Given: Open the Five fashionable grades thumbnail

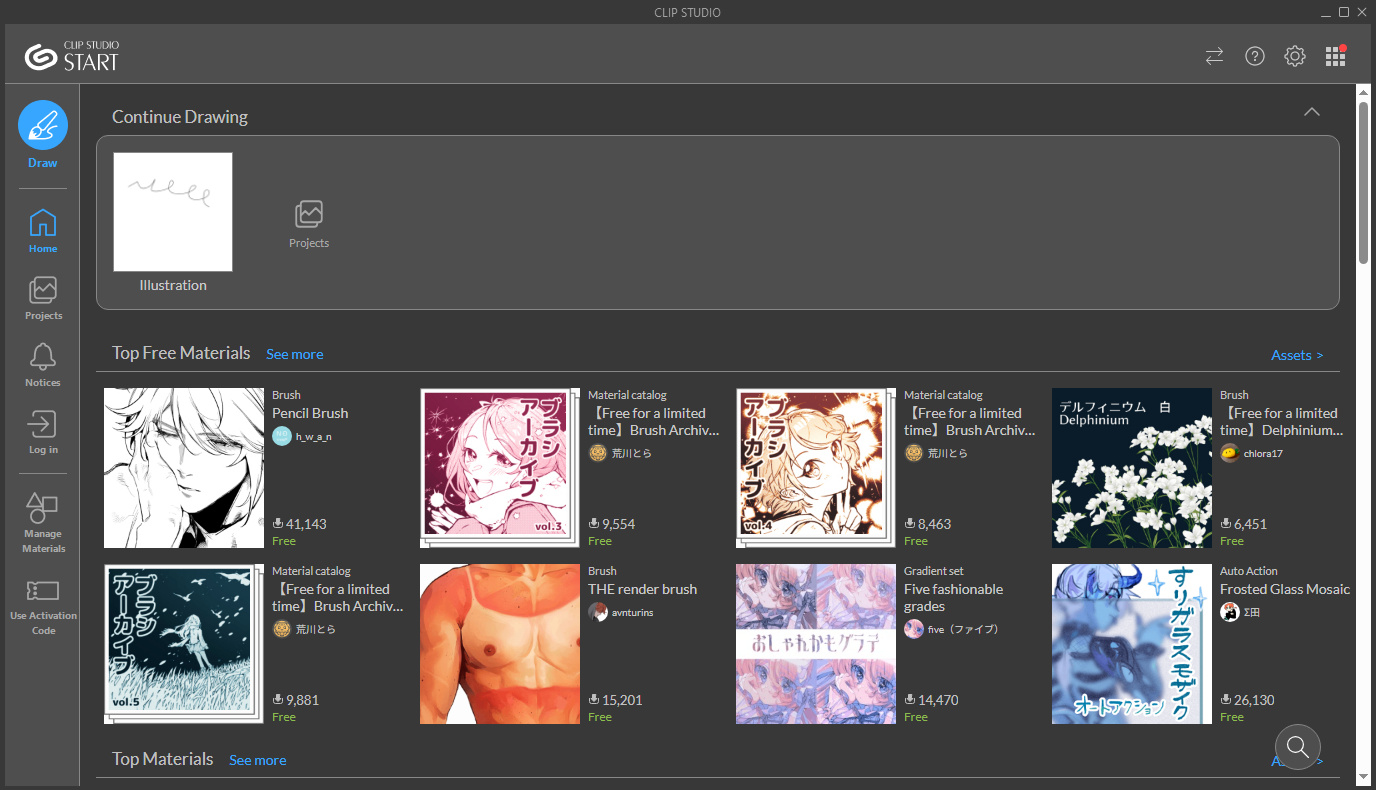Looking at the screenshot, I should tap(816, 644).
